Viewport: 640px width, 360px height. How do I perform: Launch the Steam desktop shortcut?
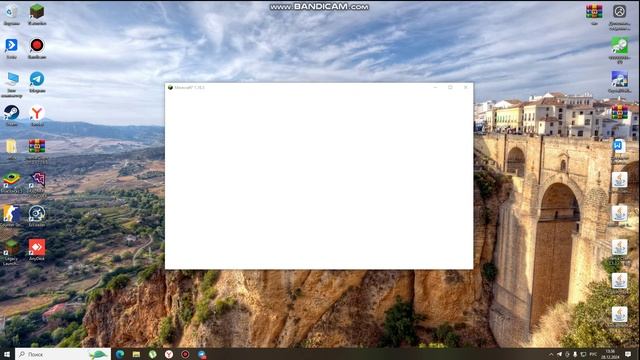[11, 112]
